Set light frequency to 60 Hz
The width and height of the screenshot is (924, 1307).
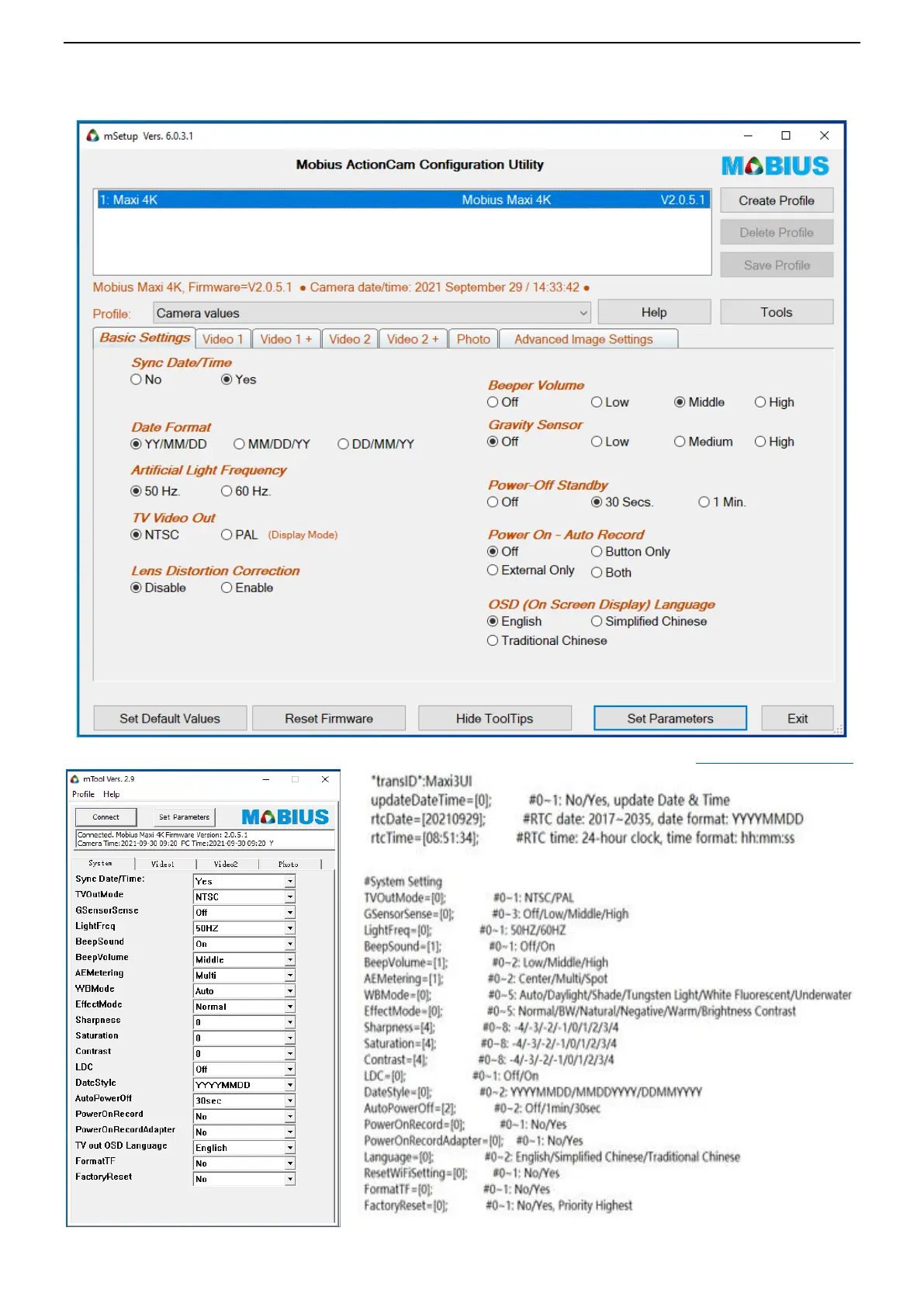coord(227,491)
